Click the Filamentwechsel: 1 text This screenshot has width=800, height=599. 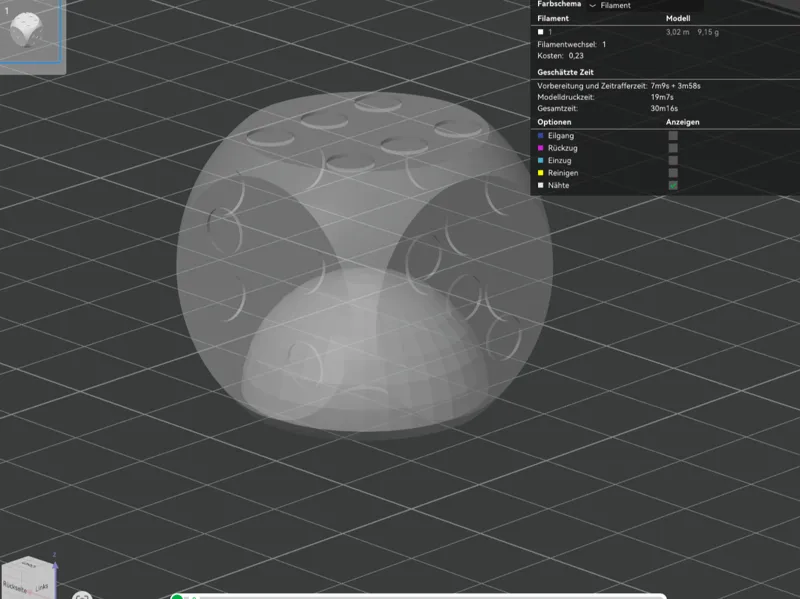click(x=571, y=44)
